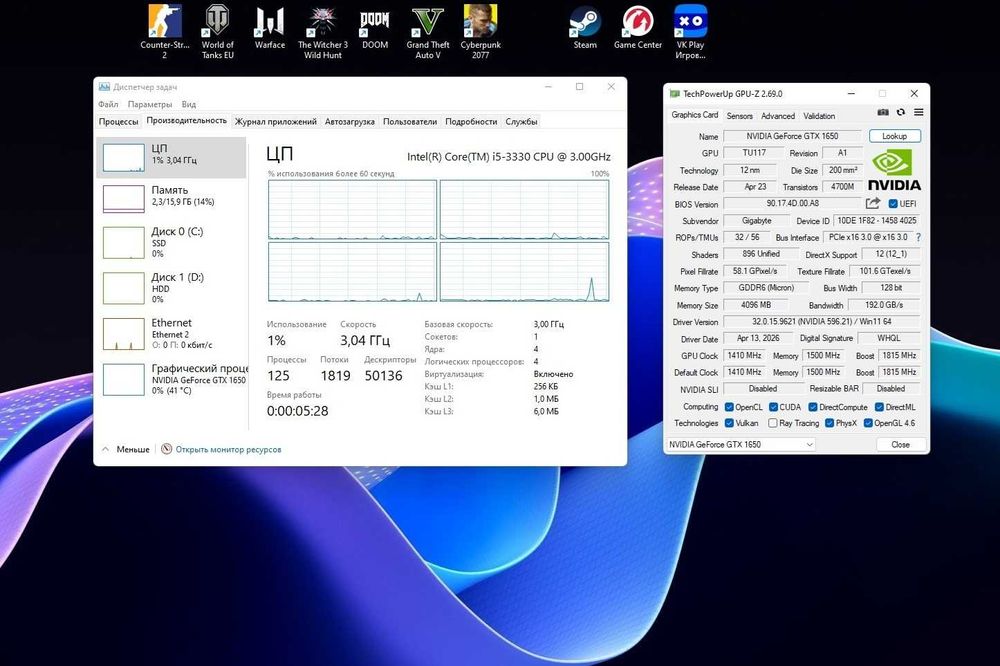Switch to the Sensors tab in GPU-Z
This screenshot has height=666, width=1000.
739,116
